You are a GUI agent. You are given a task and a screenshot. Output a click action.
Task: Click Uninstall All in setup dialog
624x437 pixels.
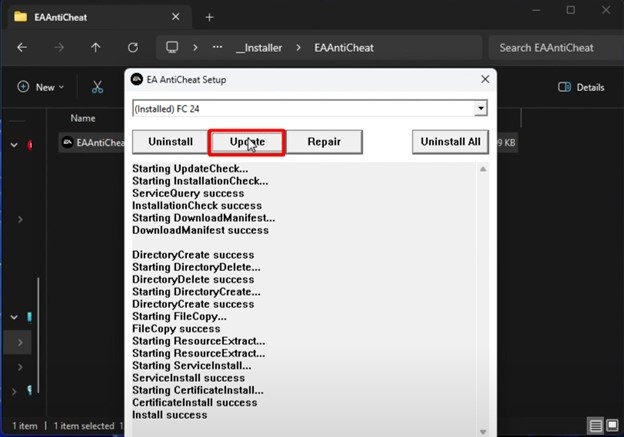point(450,142)
